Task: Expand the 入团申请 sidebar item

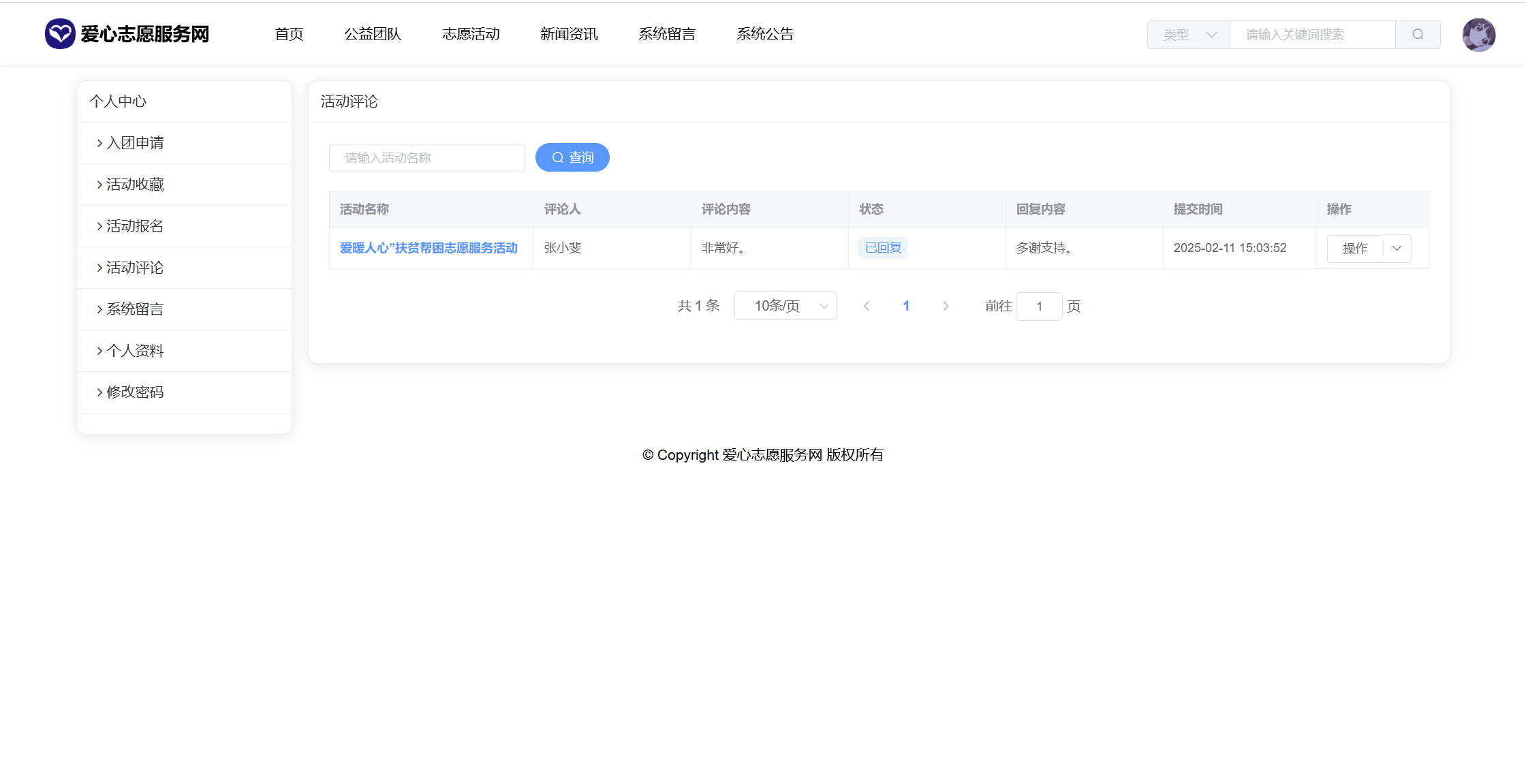Action: 135,143
